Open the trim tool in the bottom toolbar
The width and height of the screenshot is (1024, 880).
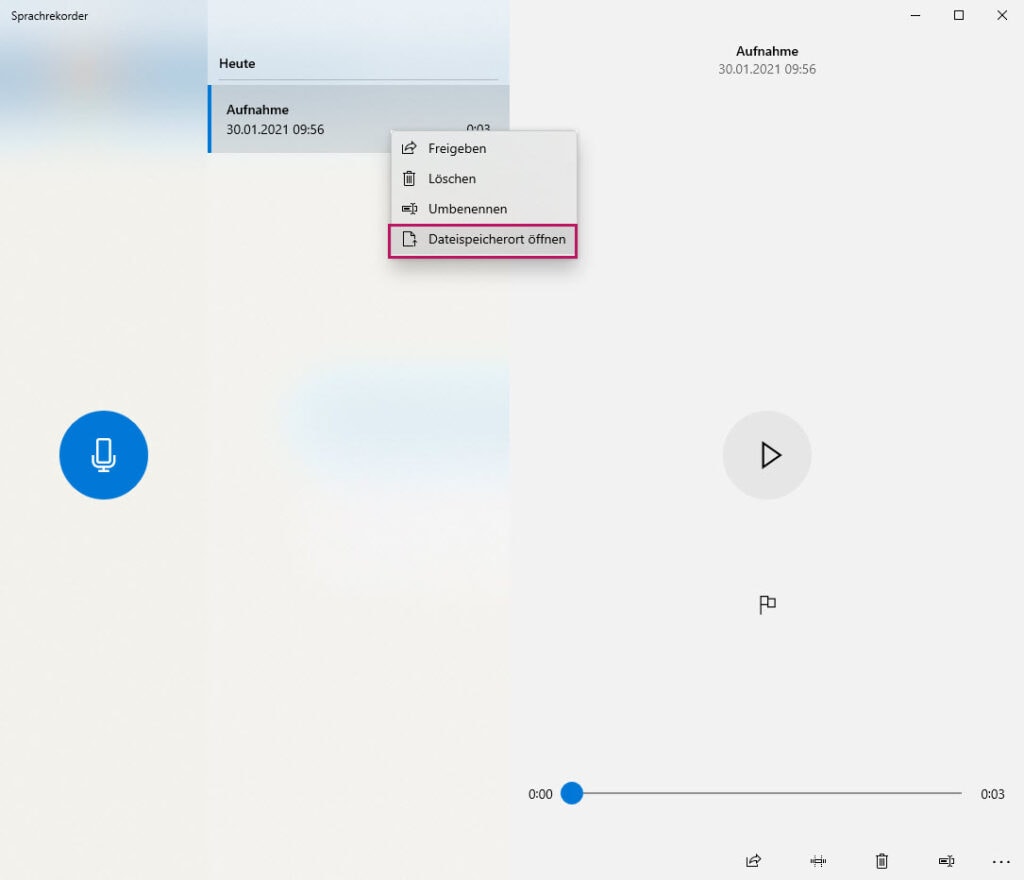817,860
